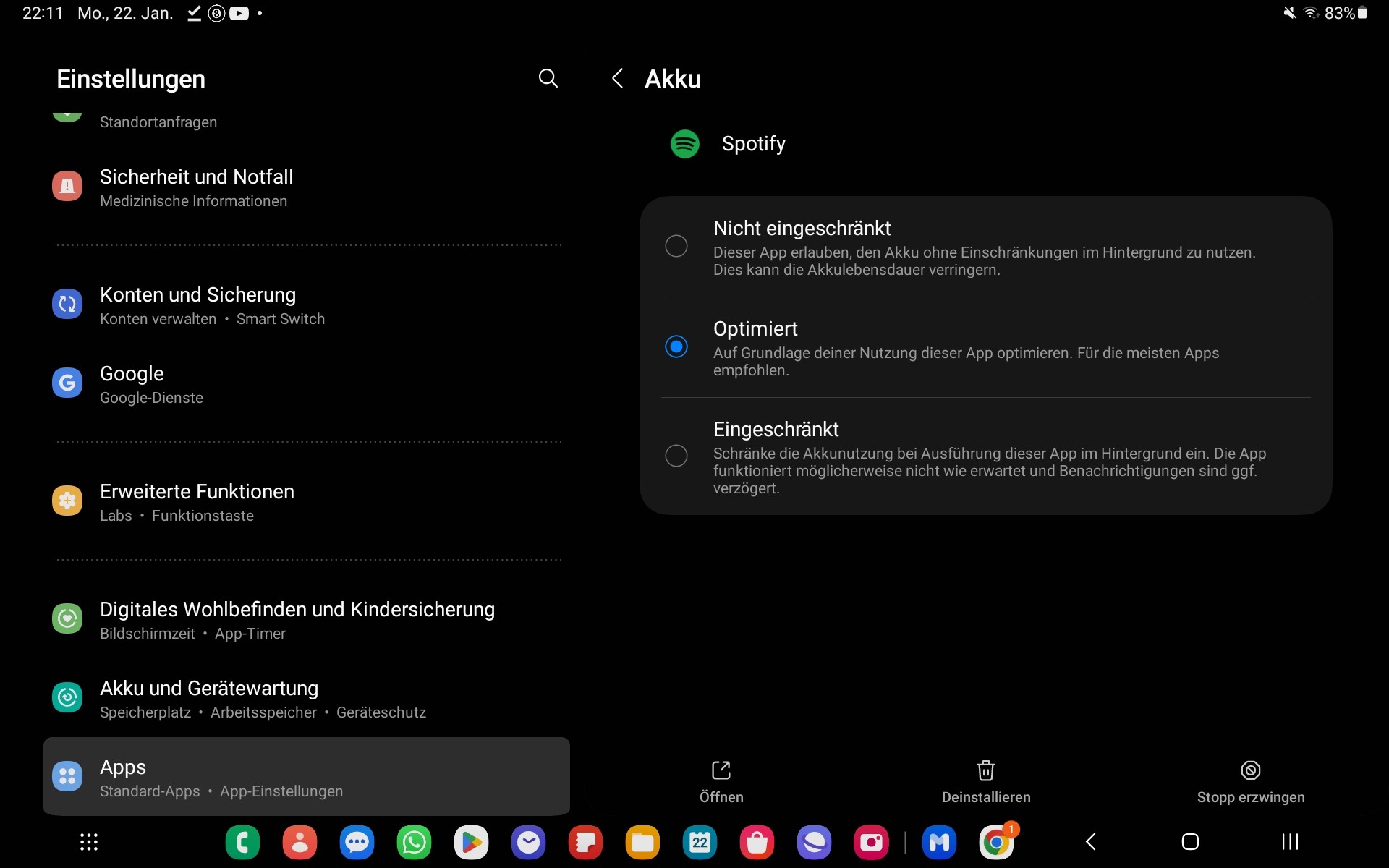Open Konten und Sicherung settings
This screenshot has height=868, width=1389.
point(197,305)
